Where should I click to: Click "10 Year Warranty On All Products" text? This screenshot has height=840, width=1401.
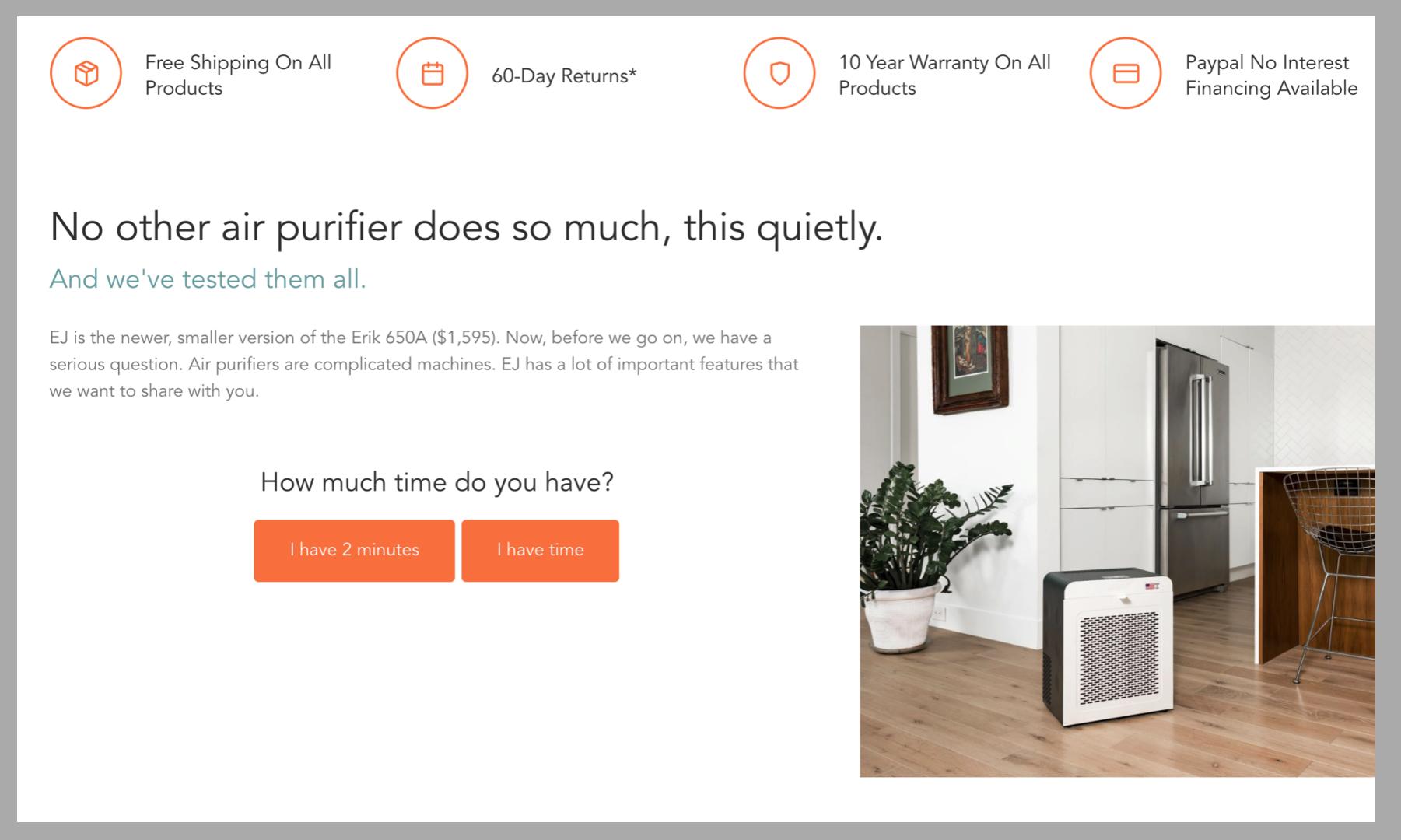944,75
